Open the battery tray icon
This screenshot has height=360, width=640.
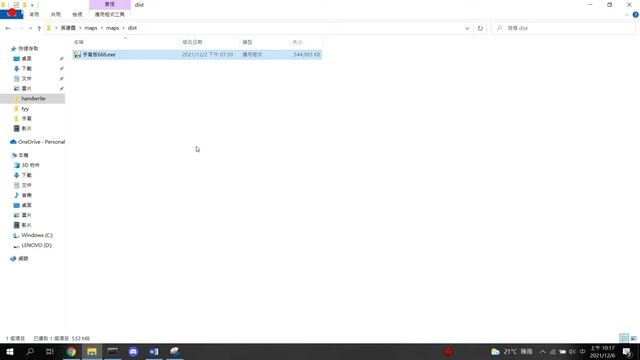click(562, 352)
